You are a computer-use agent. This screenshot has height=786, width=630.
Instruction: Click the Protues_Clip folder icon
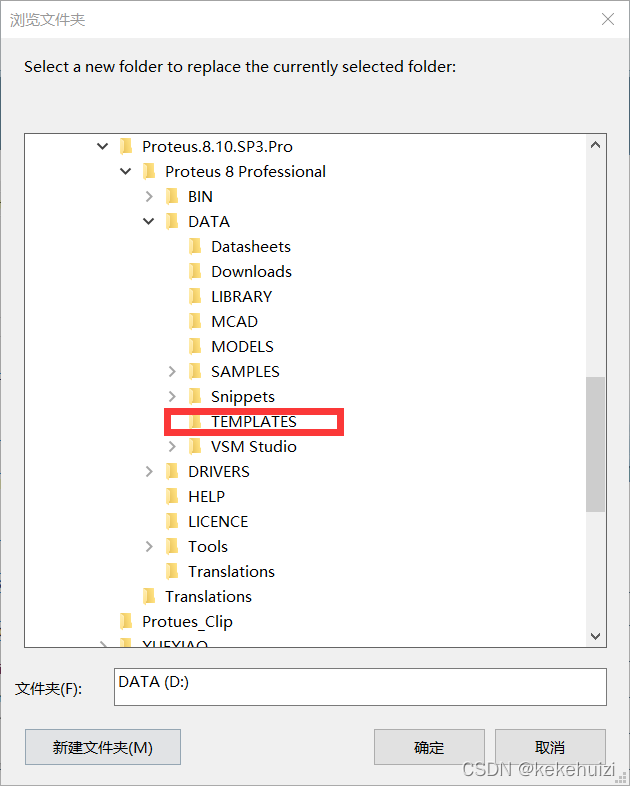(x=126, y=622)
